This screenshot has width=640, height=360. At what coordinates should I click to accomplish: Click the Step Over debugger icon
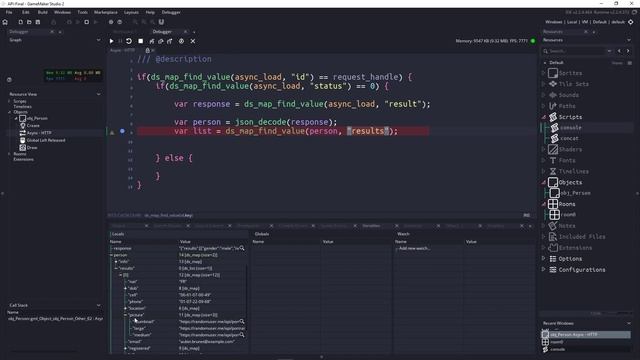click(161, 41)
